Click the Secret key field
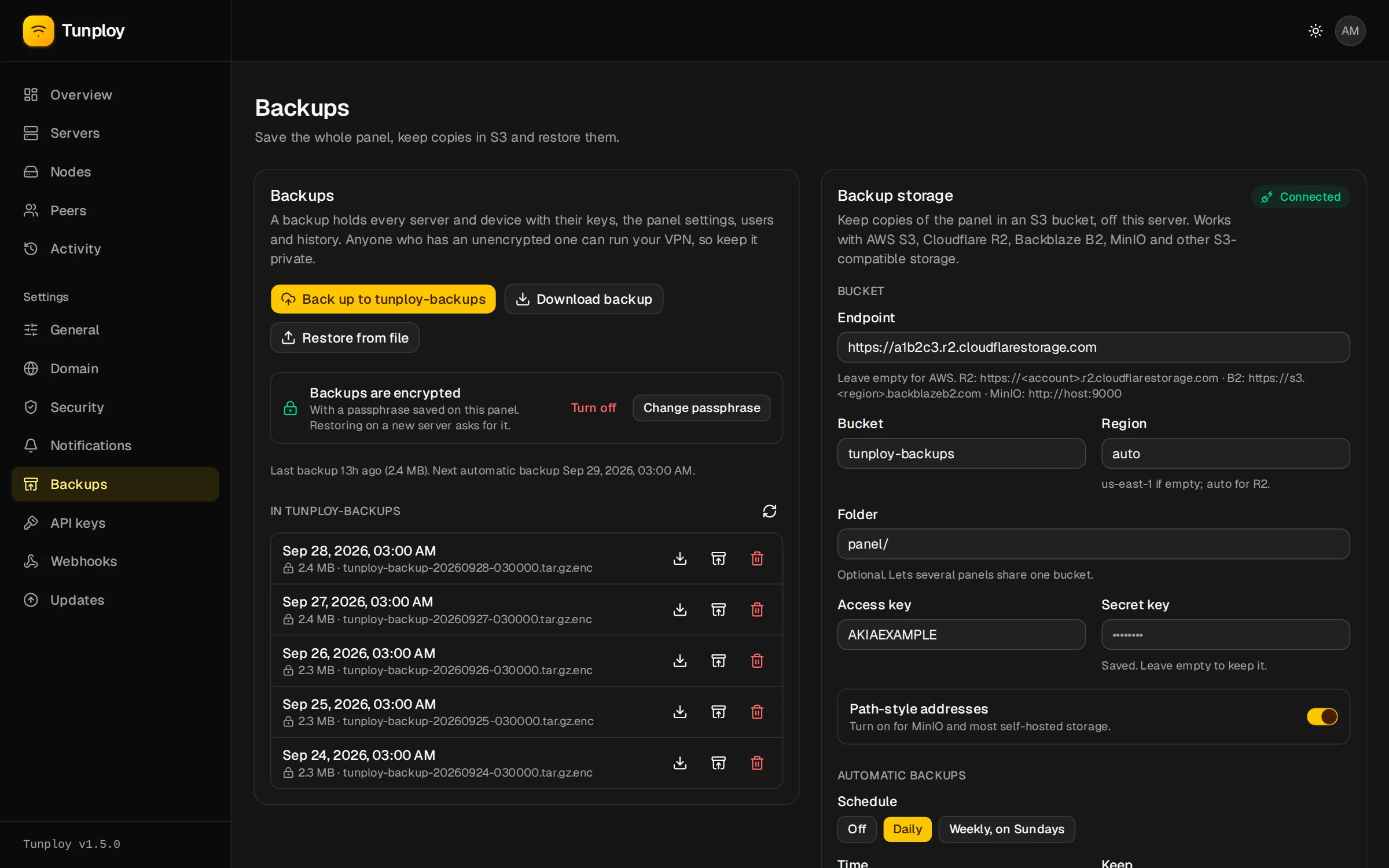Viewport: 1389px width, 868px height. 1225,635
